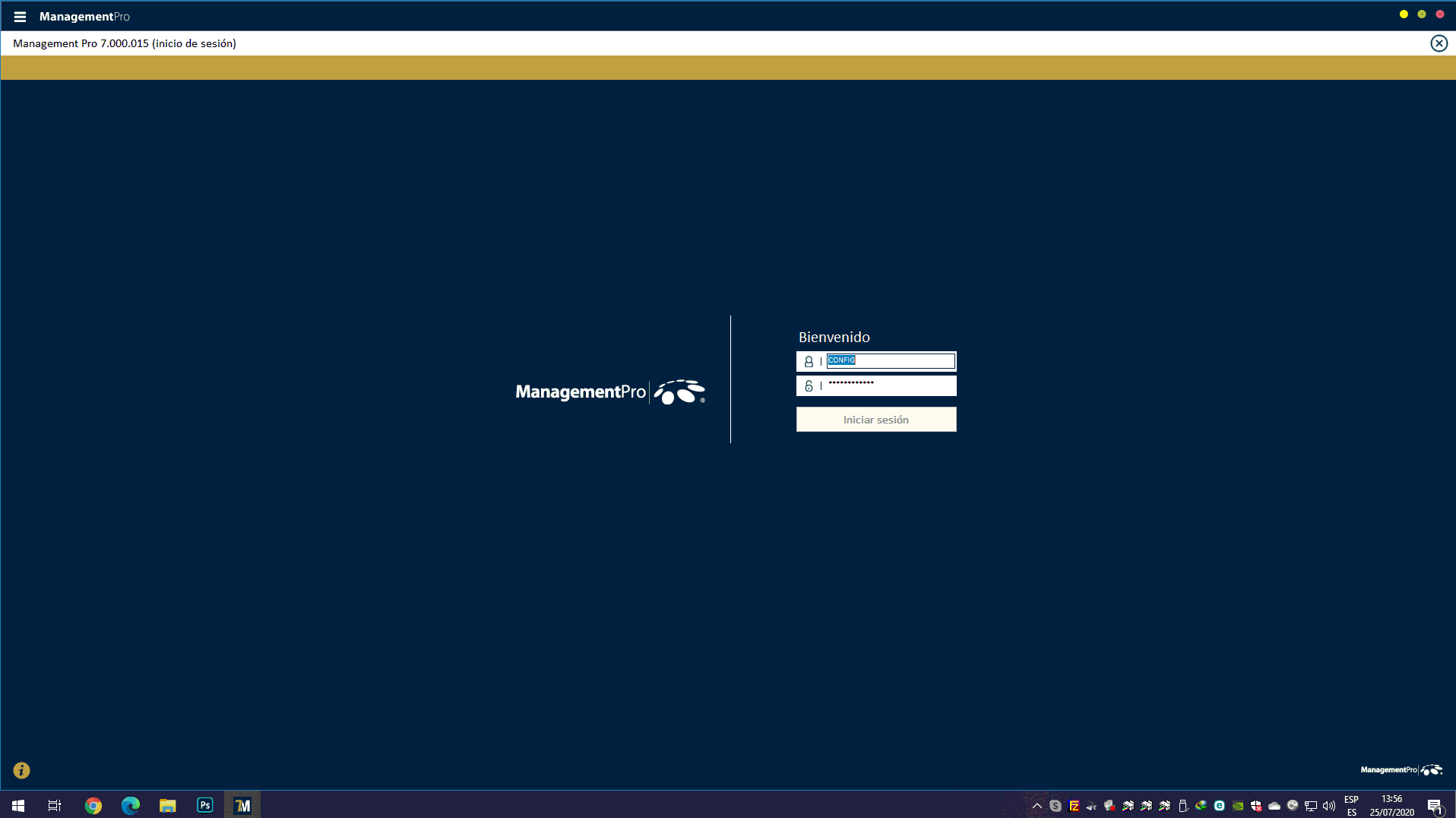Open the ESP language selector
Image resolution: width=1456 pixels, height=818 pixels.
pyautogui.click(x=1351, y=806)
